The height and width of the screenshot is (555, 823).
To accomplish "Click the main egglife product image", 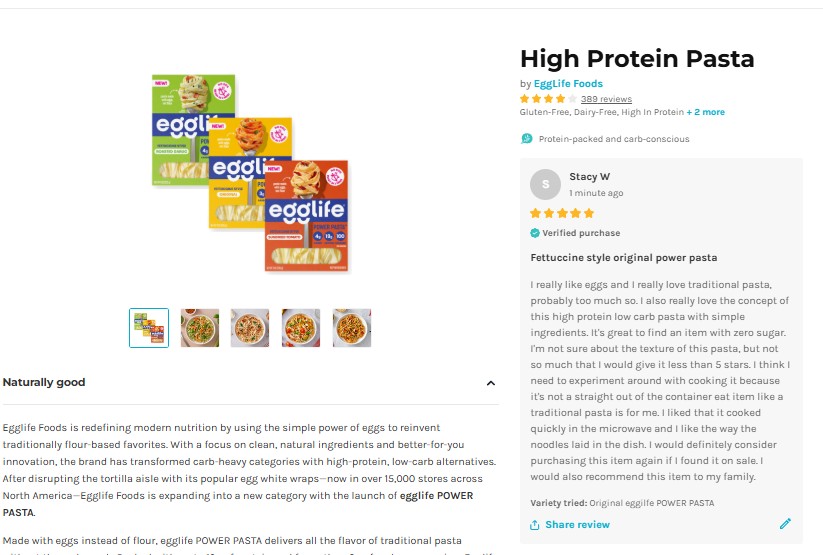I will pyautogui.click(x=250, y=173).
